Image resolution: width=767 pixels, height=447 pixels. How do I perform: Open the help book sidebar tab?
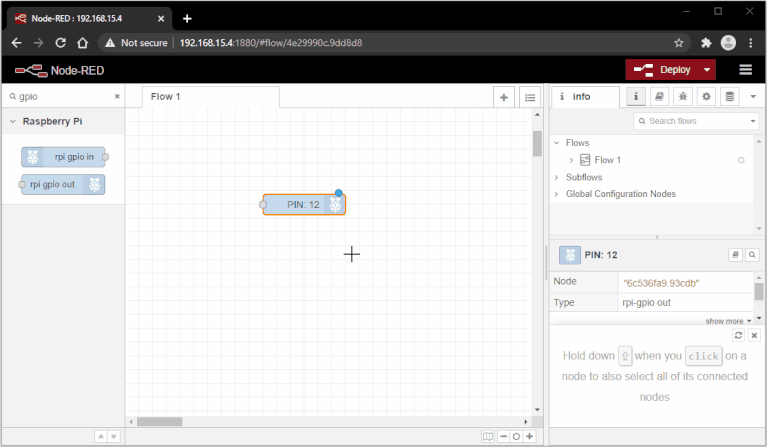(x=659, y=97)
